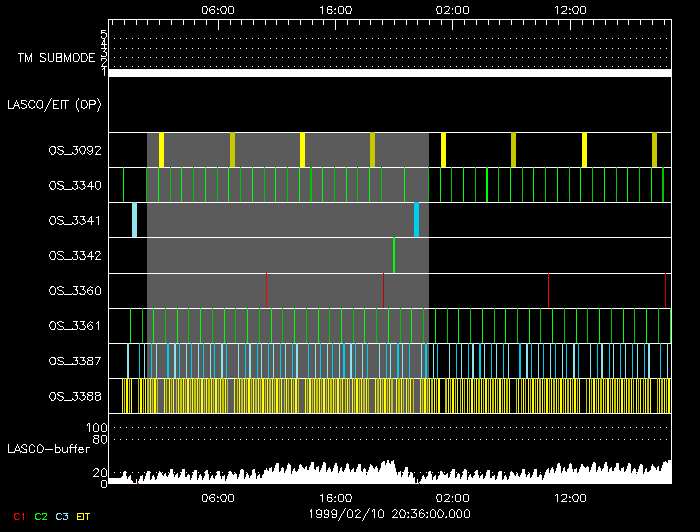Click the light cyan bar at OS_3341 row start
Viewport: 700px width, 532px height.
tap(134, 220)
